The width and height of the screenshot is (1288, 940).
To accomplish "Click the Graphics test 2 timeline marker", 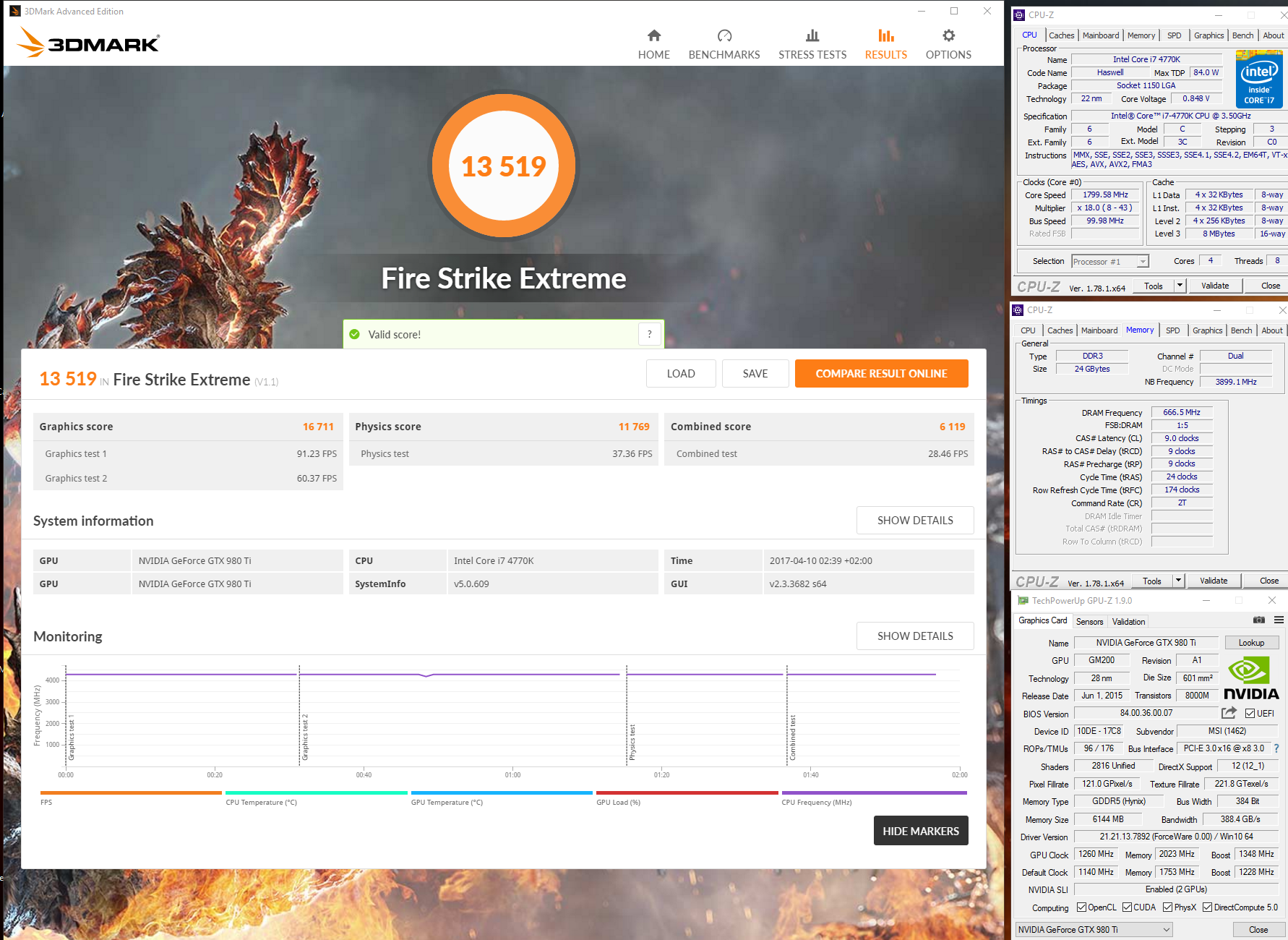I will [305, 737].
